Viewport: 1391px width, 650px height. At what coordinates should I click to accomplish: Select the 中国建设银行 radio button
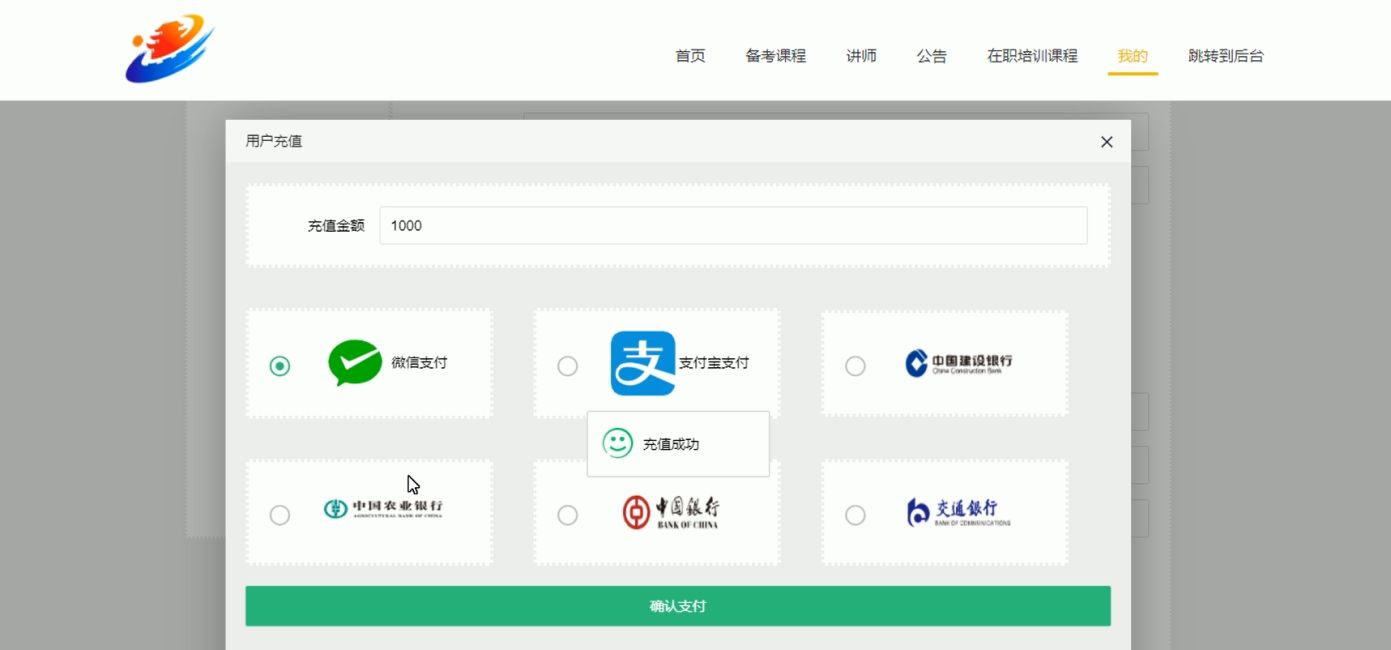(x=855, y=366)
